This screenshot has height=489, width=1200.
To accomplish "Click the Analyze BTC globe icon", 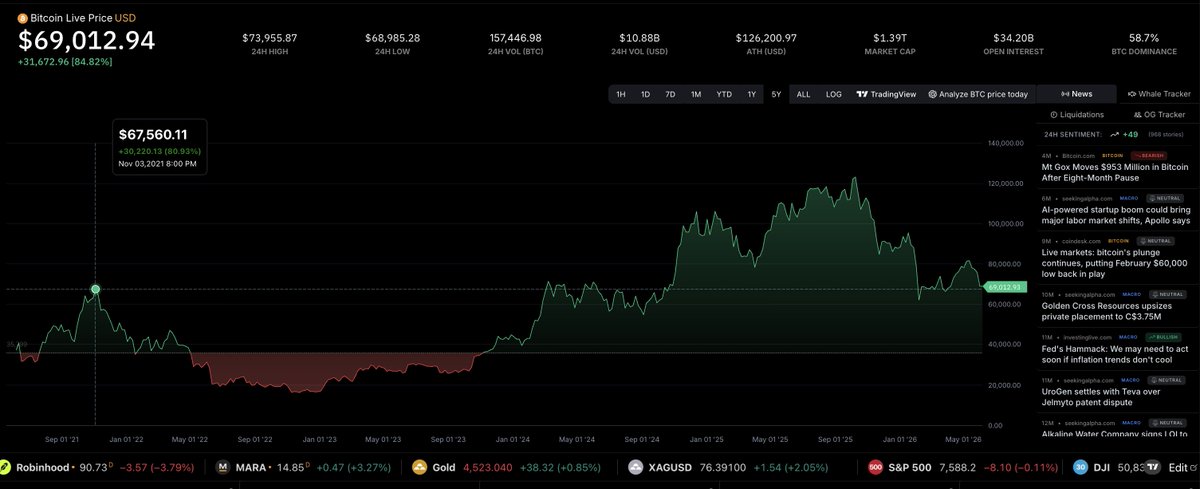I will coord(933,94).
